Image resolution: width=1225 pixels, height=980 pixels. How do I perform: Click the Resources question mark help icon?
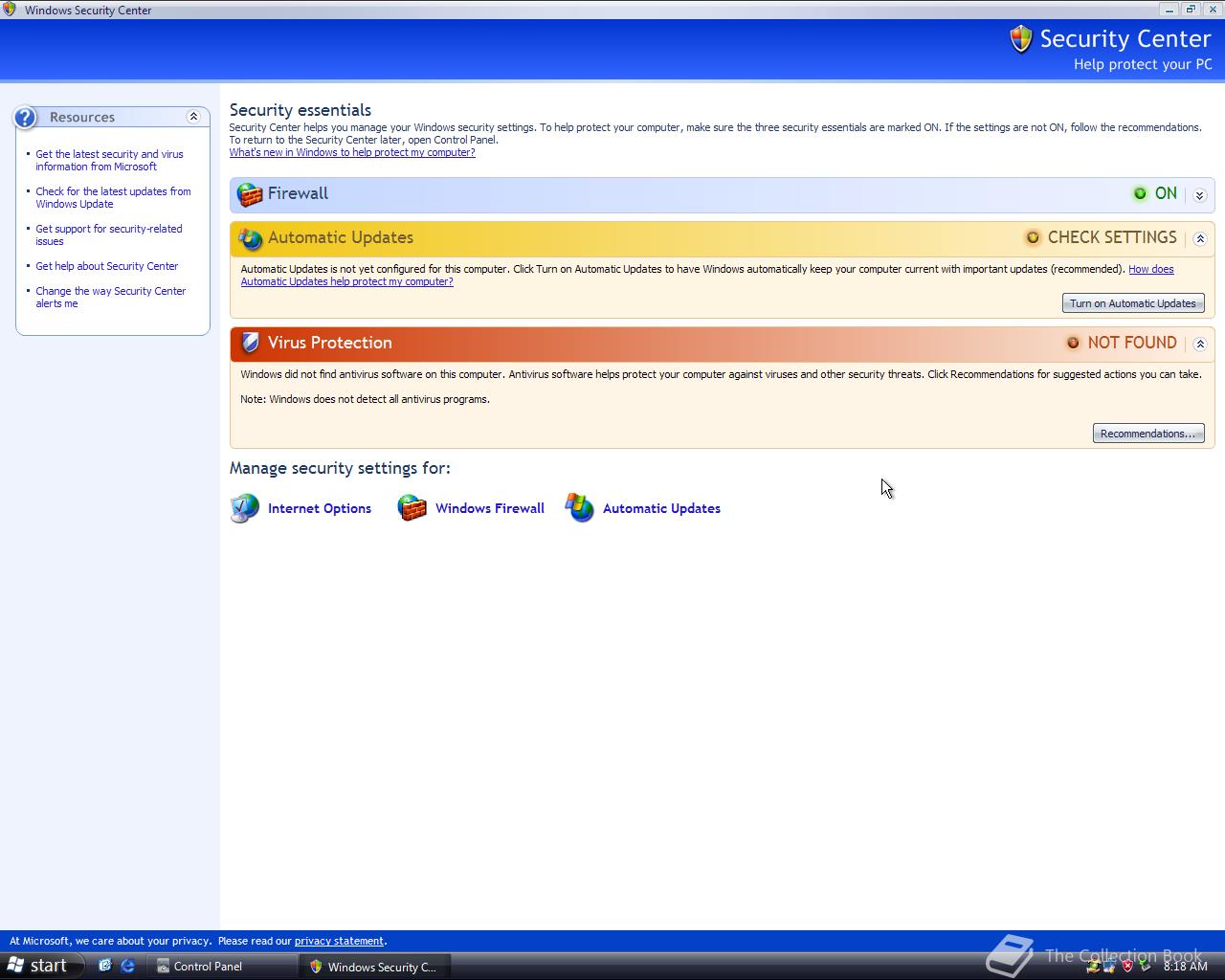pyautogui.click(x=25, y=118)
